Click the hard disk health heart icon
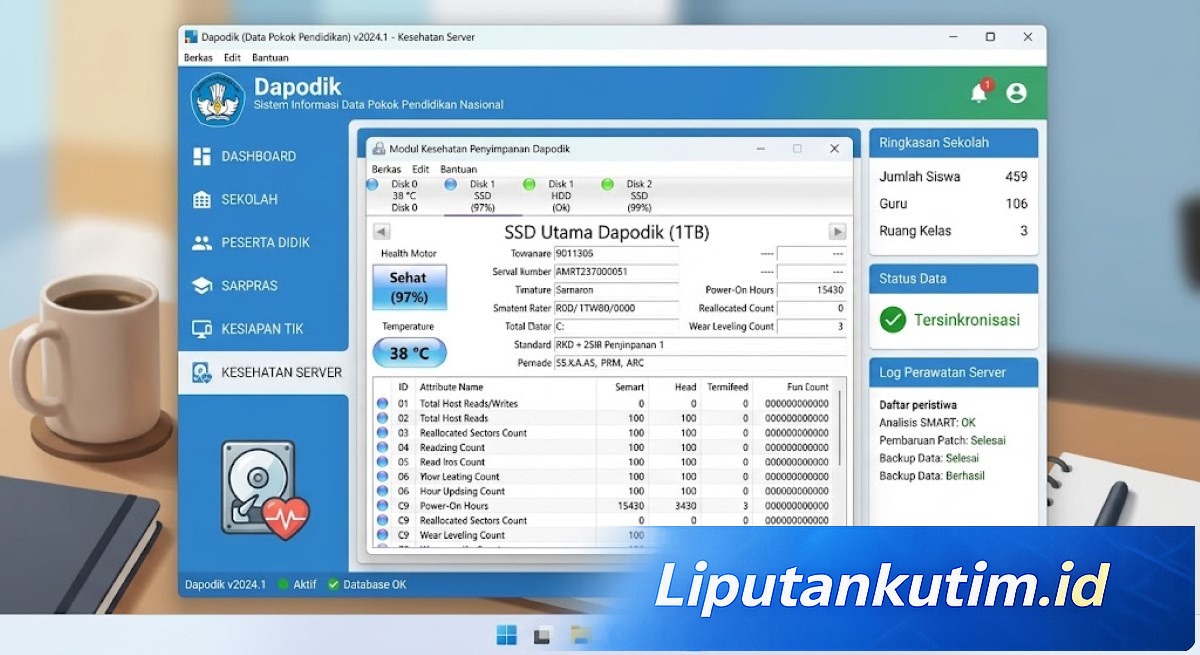Viewport: 1200px width, 655px height. 263,490
